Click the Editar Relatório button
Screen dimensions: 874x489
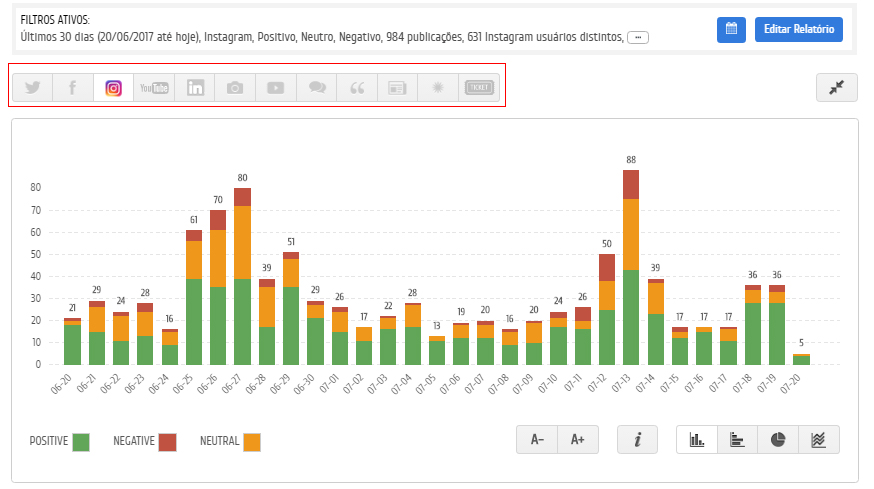click(798, 29)
